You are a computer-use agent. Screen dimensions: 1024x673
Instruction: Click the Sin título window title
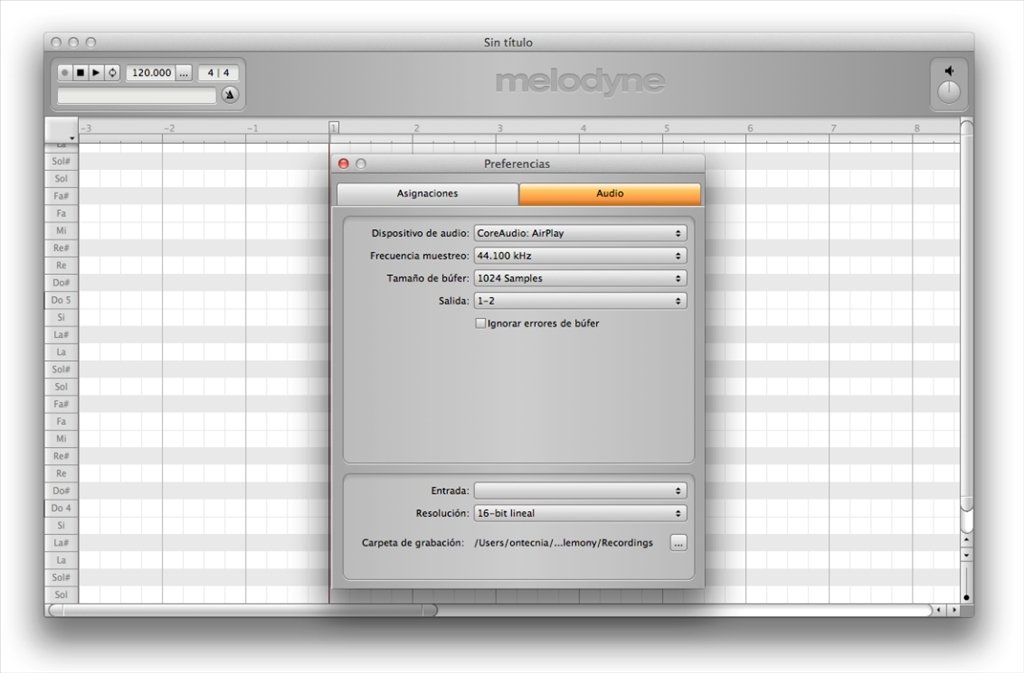tap(508, 42)
